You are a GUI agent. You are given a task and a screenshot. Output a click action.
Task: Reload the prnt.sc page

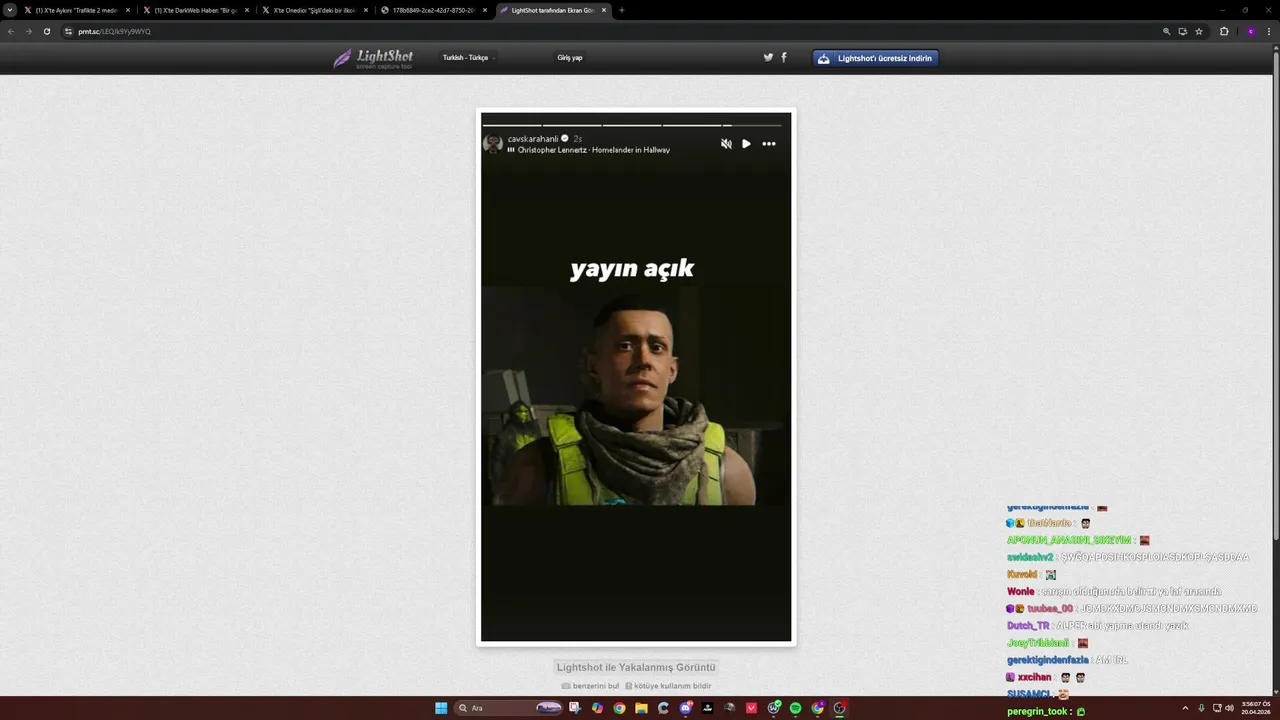[x=46, y=31]
